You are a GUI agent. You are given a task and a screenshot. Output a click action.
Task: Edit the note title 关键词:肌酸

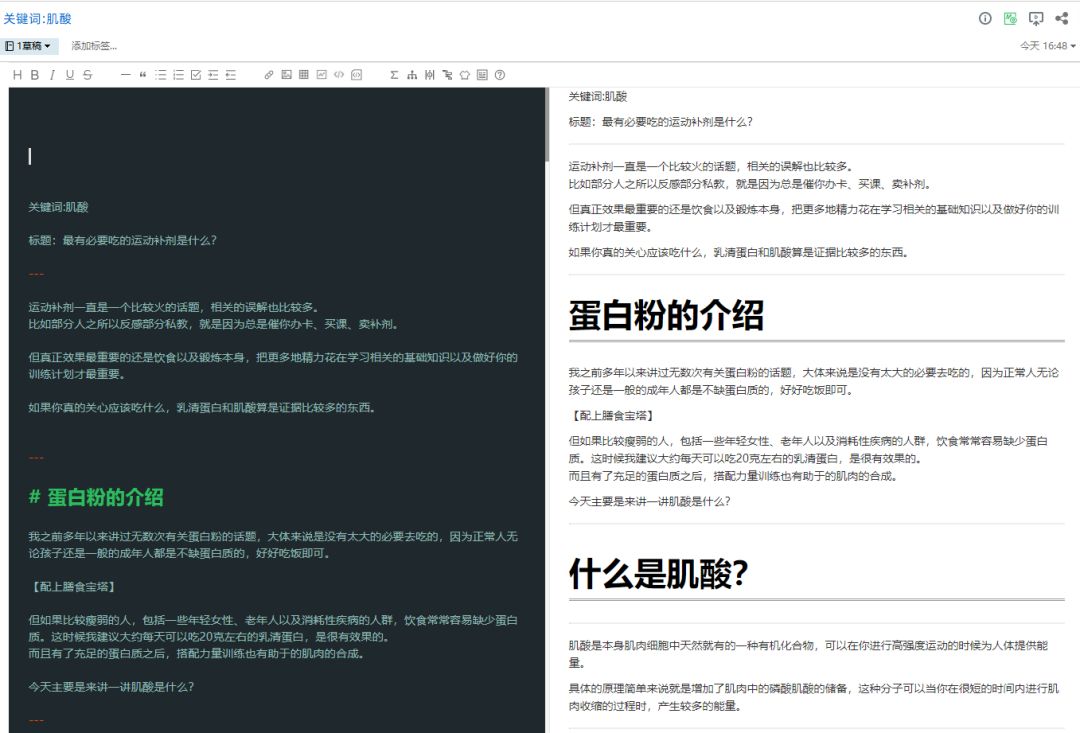pyautogui.click(x=38, y=19)
